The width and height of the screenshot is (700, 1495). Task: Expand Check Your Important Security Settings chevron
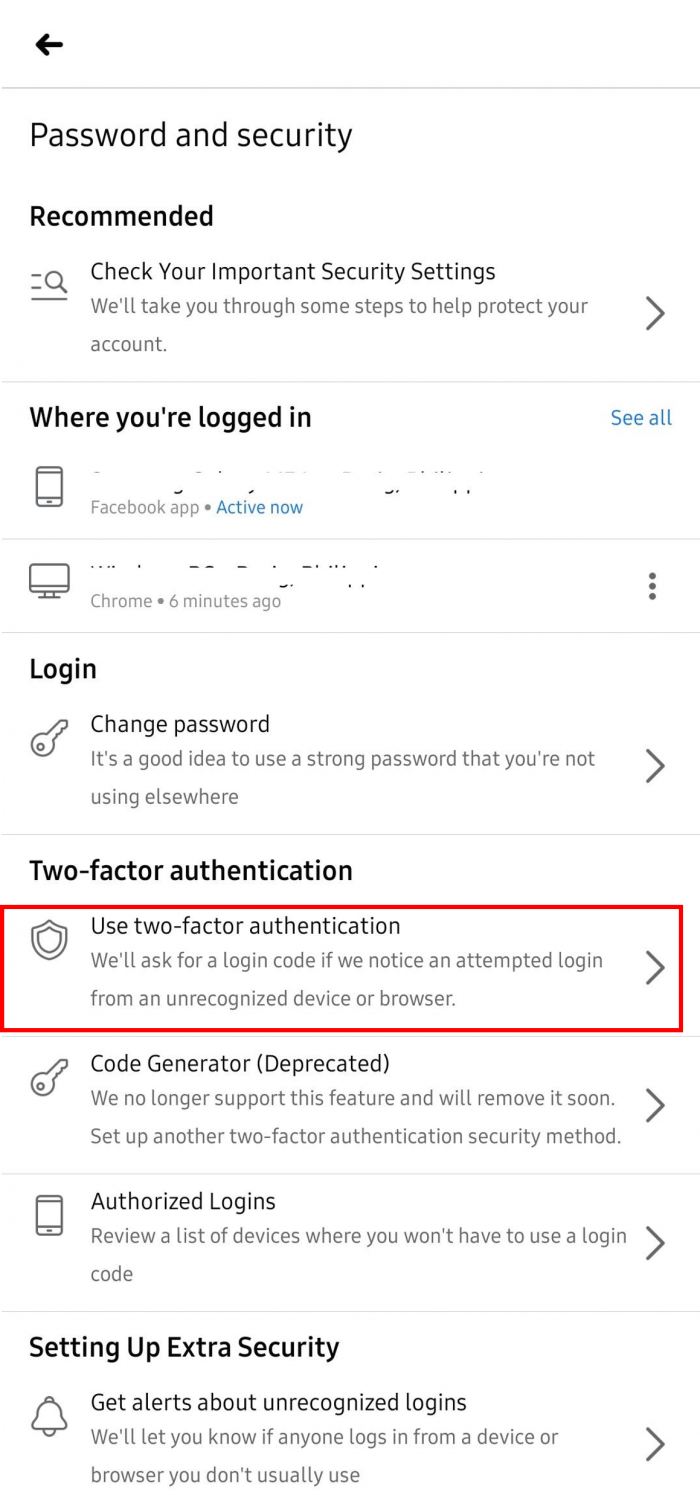[655, 313]
